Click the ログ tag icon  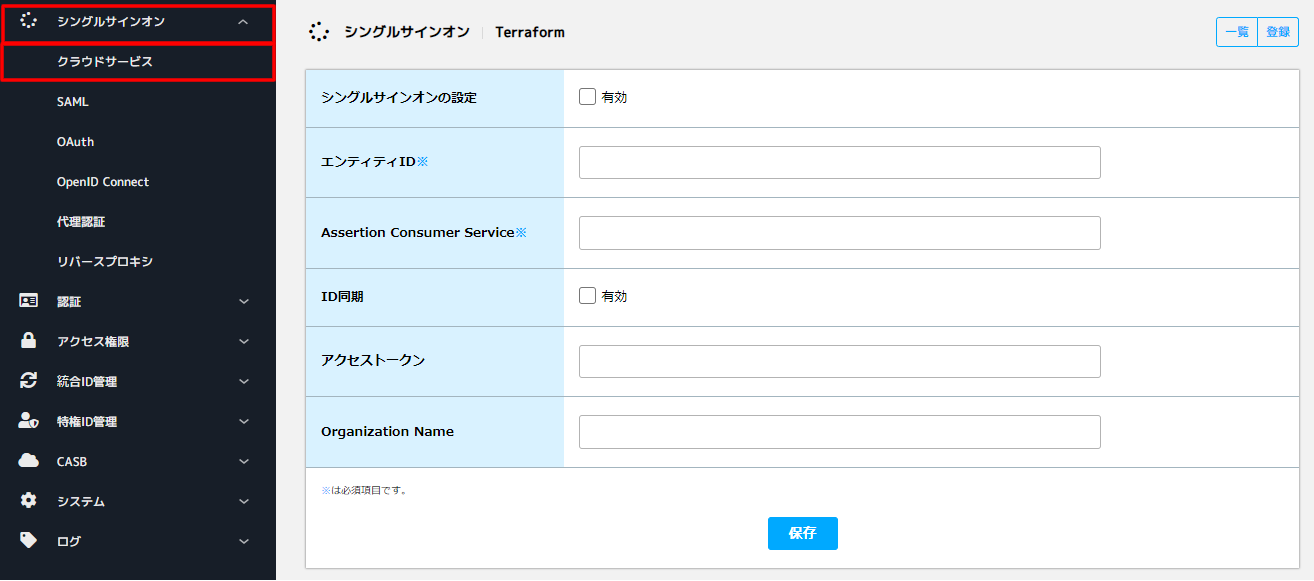pyautogui.click(x=29, y=541)
